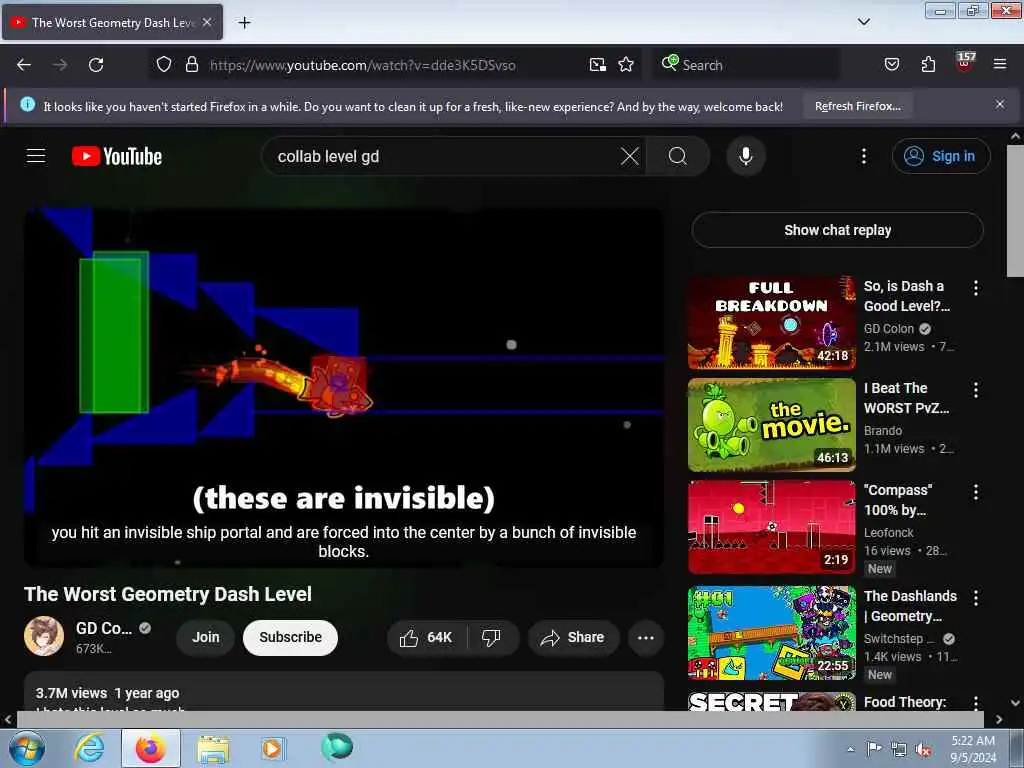
Task: Click the extension icon with 157 badge
Action: click(x=965, y=62)
